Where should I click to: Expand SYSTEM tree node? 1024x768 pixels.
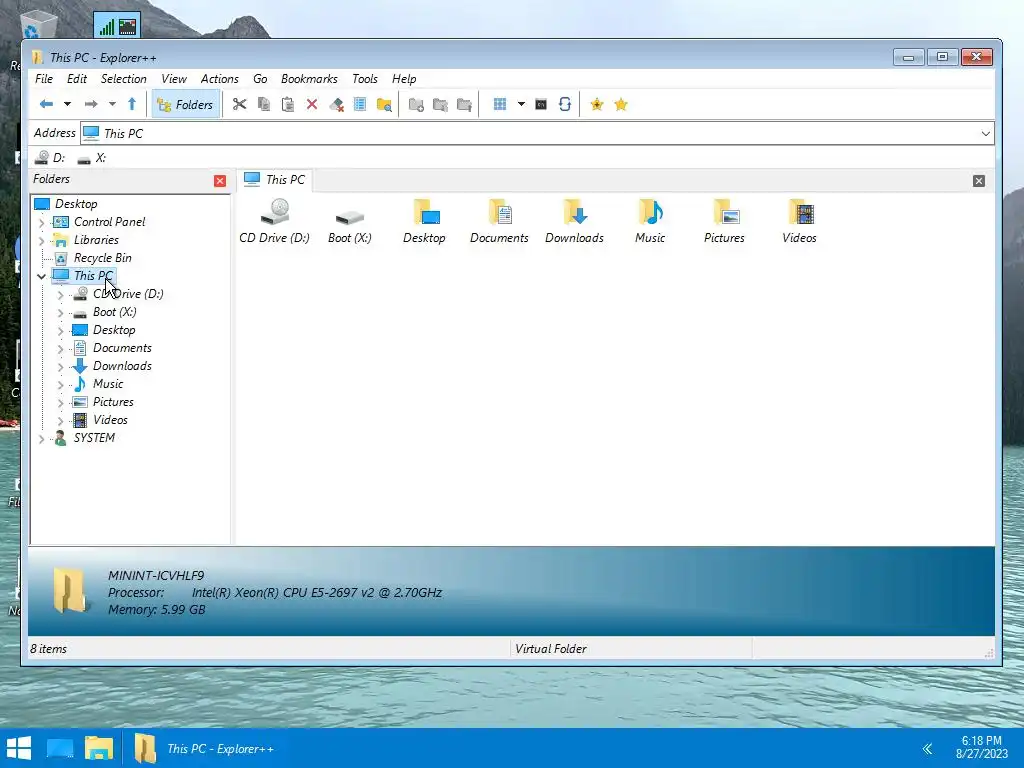42,439
